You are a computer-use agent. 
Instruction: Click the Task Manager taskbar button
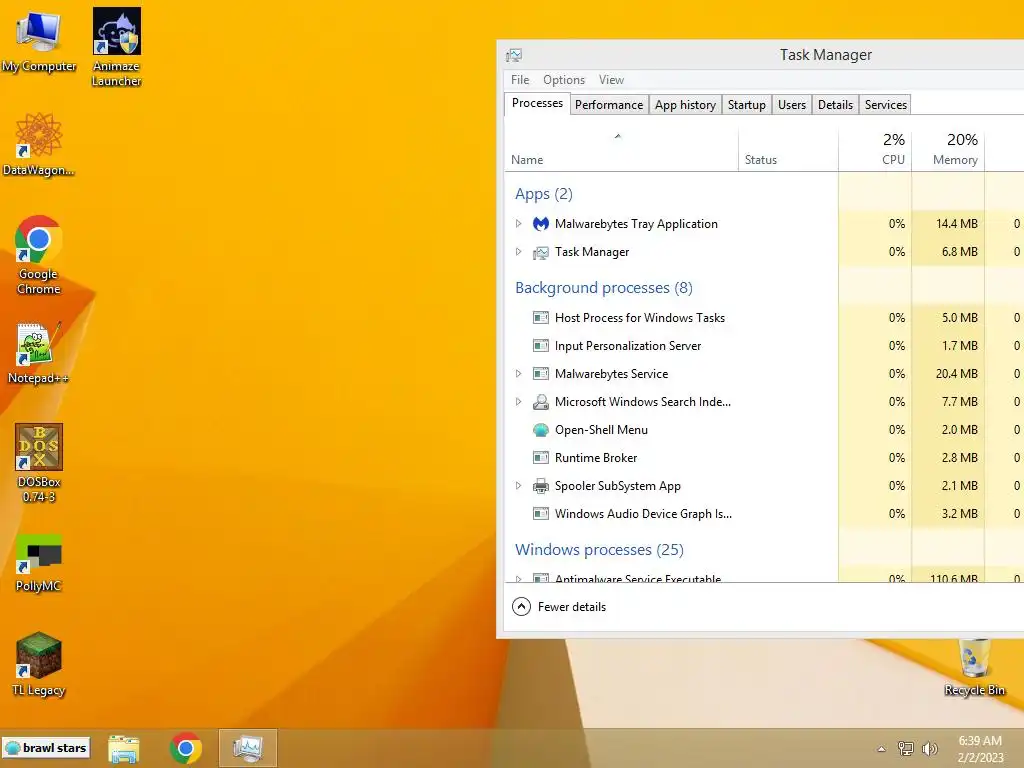tap(248, 748)
